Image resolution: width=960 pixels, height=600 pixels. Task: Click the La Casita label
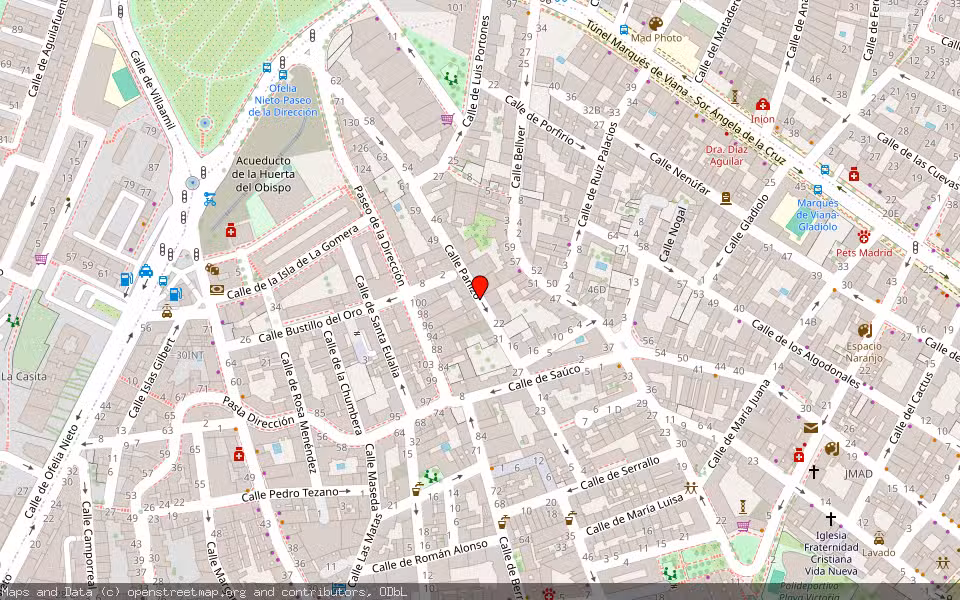24,376
